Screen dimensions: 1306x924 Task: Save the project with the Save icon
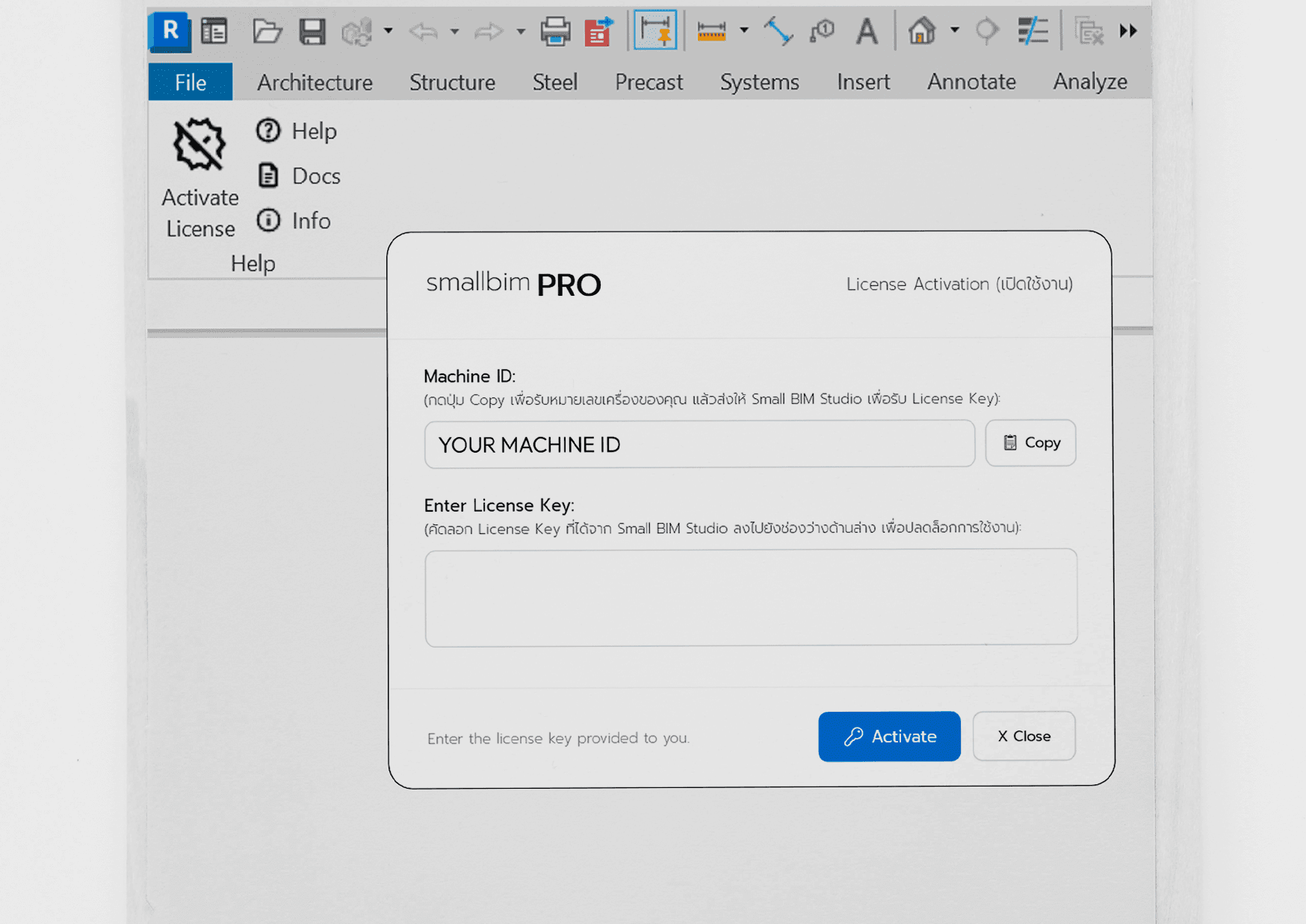pos(313,31)
